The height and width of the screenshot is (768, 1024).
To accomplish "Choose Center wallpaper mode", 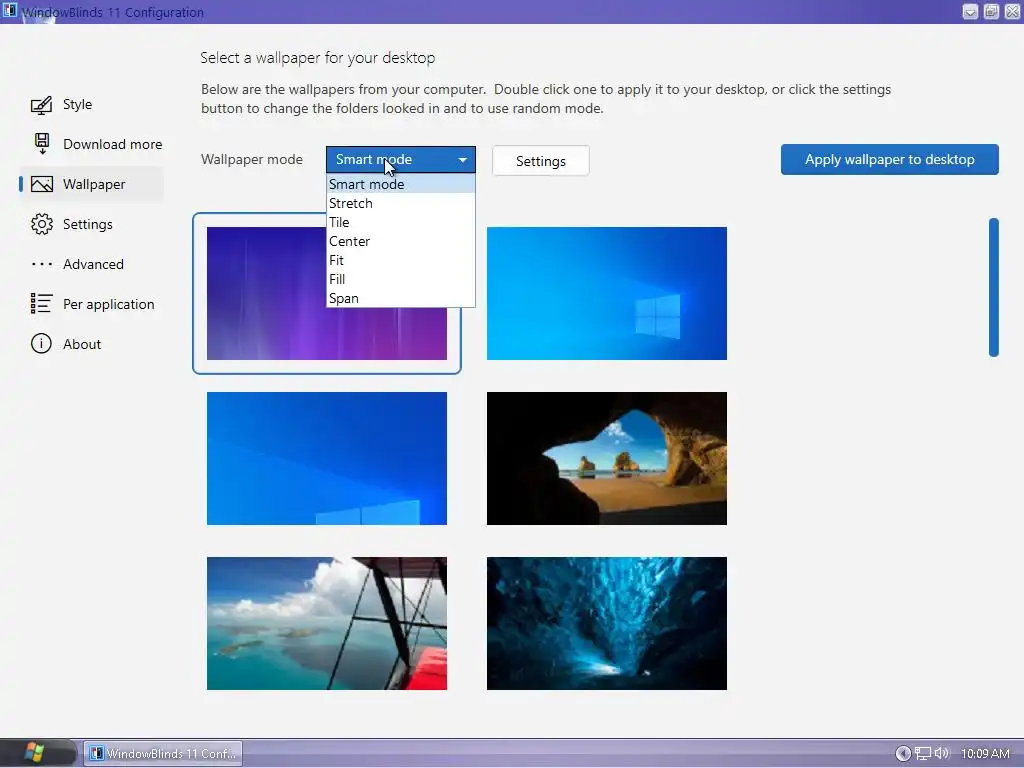I will click(400, 241).
